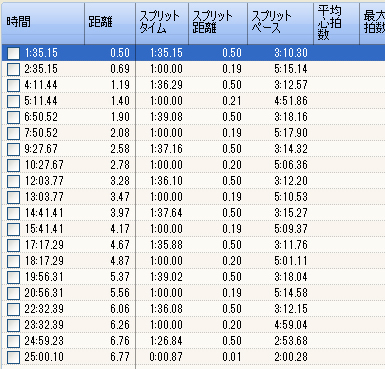
Task: Check the 9:27.67 lap checkbox
Action: click(x=14, y=149)
